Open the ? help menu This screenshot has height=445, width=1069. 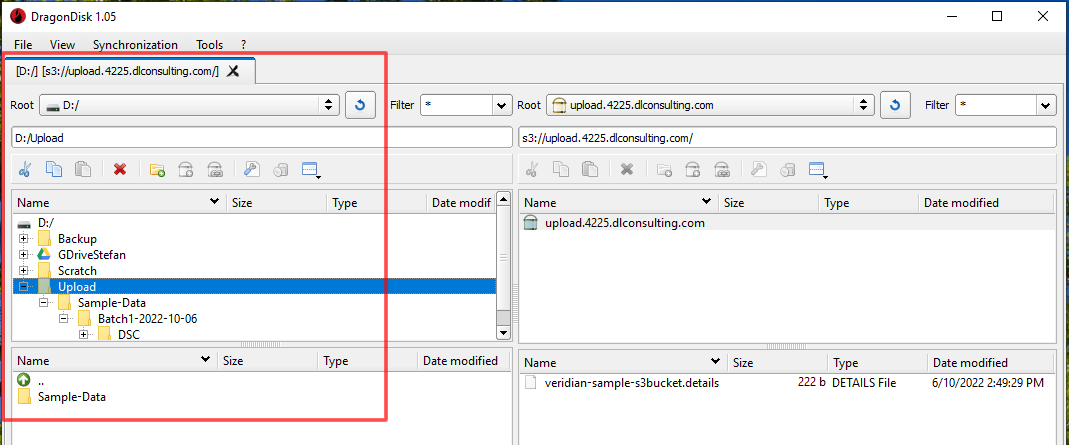pos(243,44)
